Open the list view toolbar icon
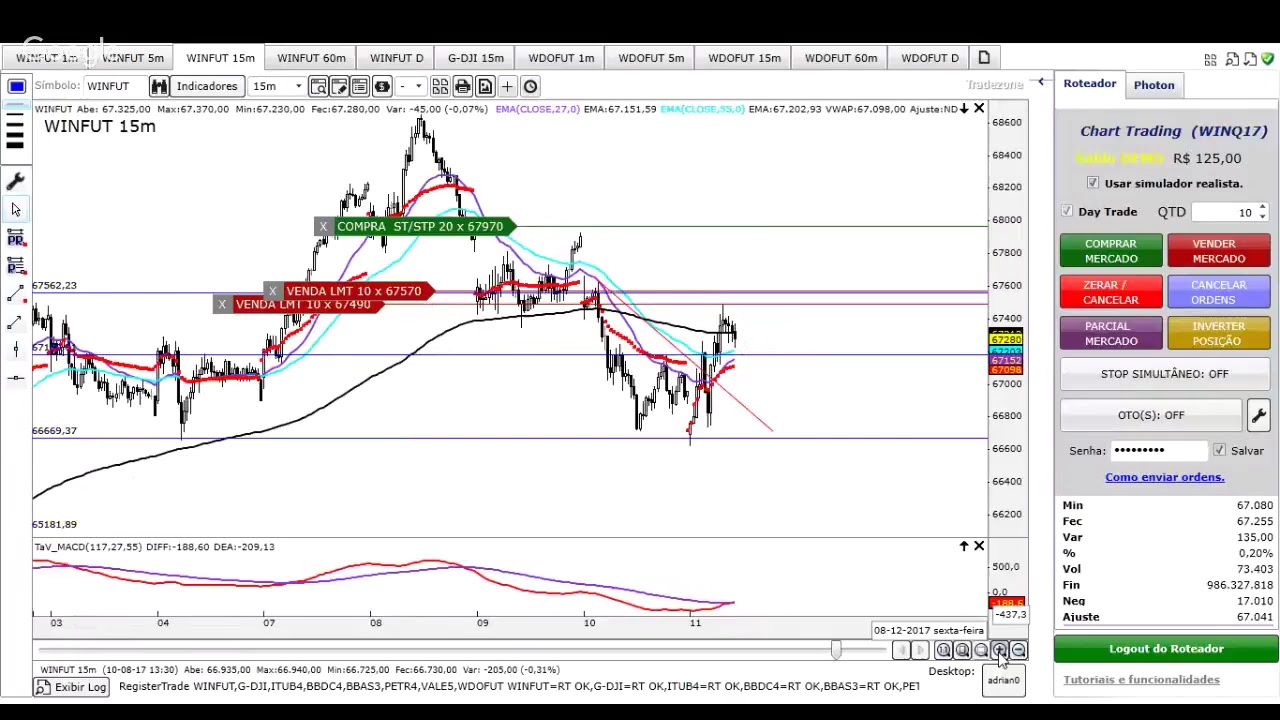 coord(360,86)
